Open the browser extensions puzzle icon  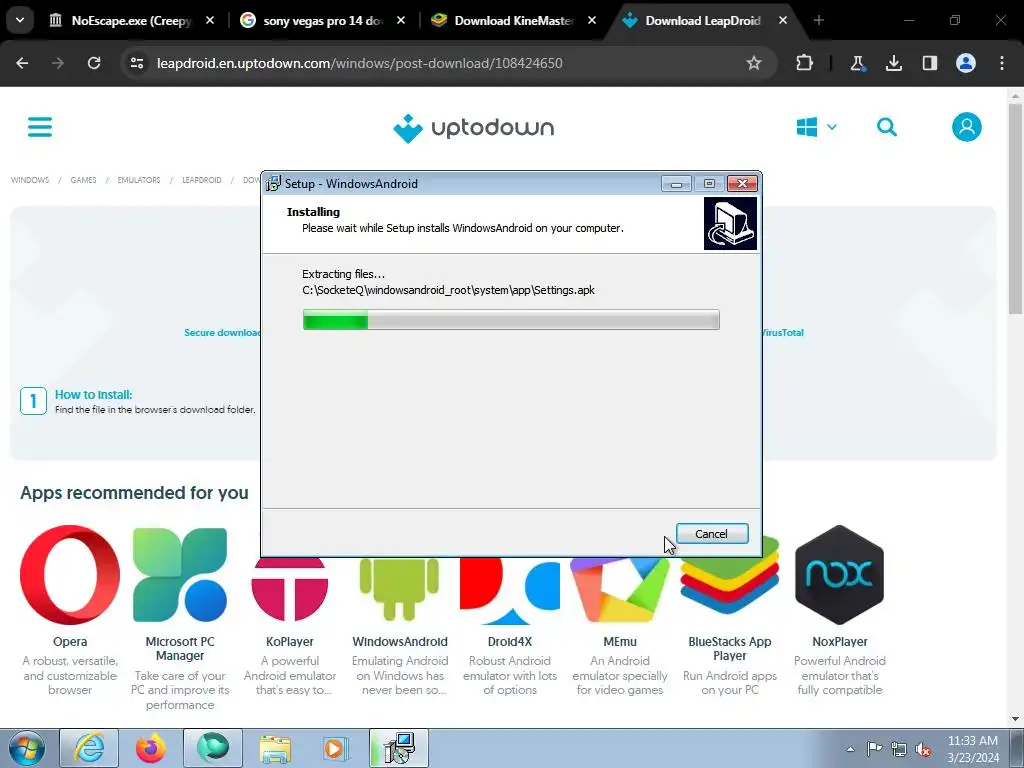point(805,63)
